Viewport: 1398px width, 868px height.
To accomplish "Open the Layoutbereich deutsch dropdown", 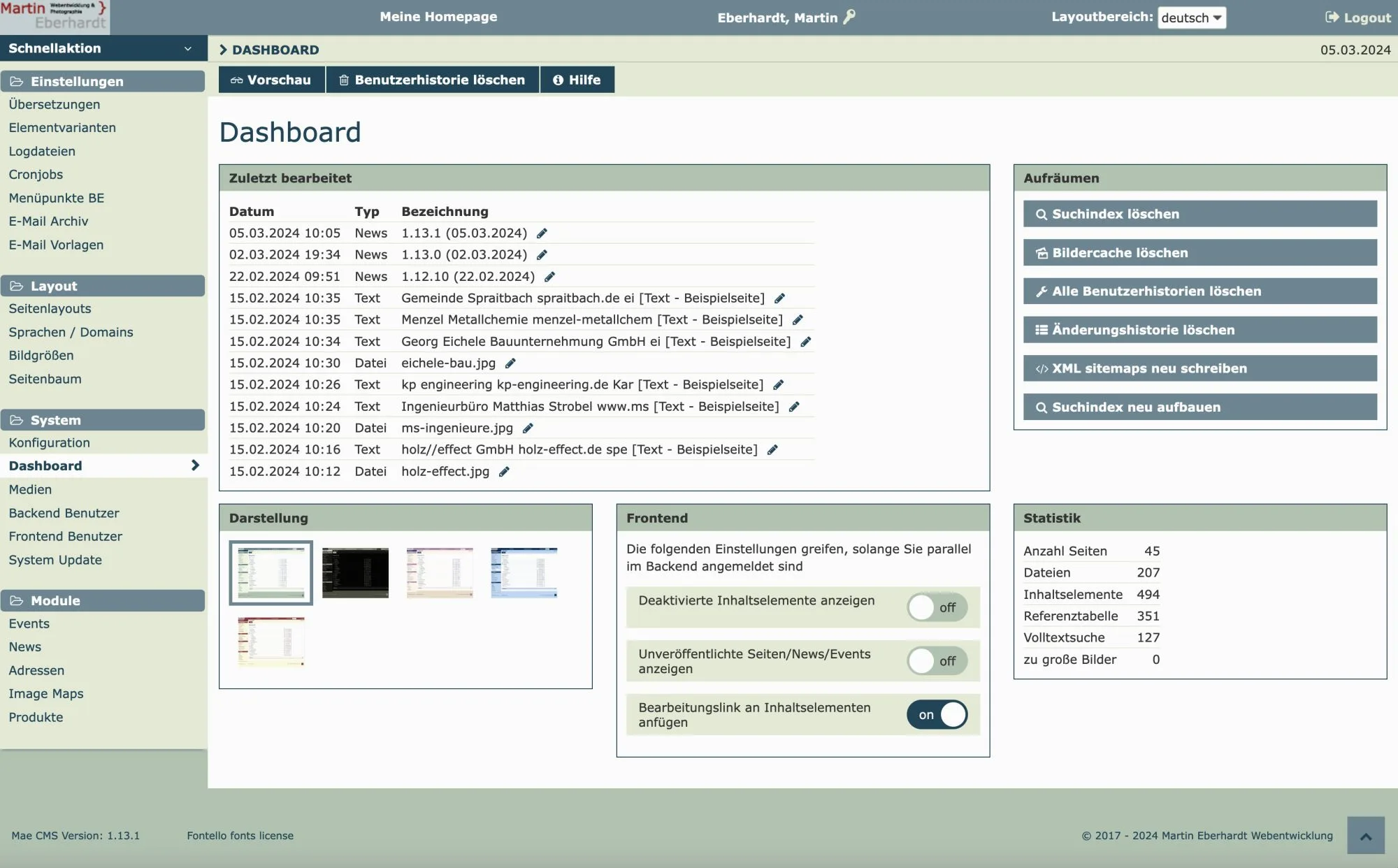I will pos(1191,18).
